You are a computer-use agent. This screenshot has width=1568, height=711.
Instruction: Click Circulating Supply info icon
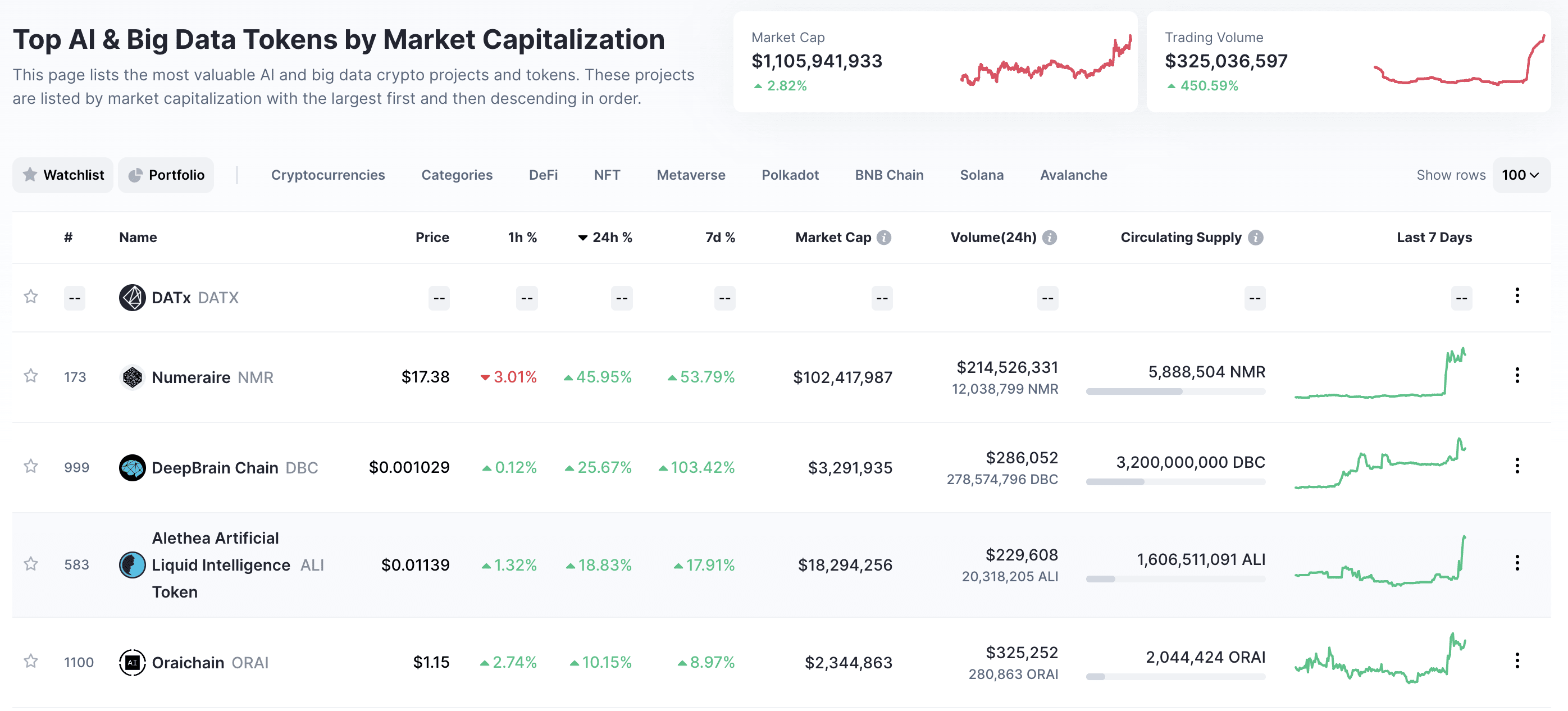click(x=1256, y=238)
